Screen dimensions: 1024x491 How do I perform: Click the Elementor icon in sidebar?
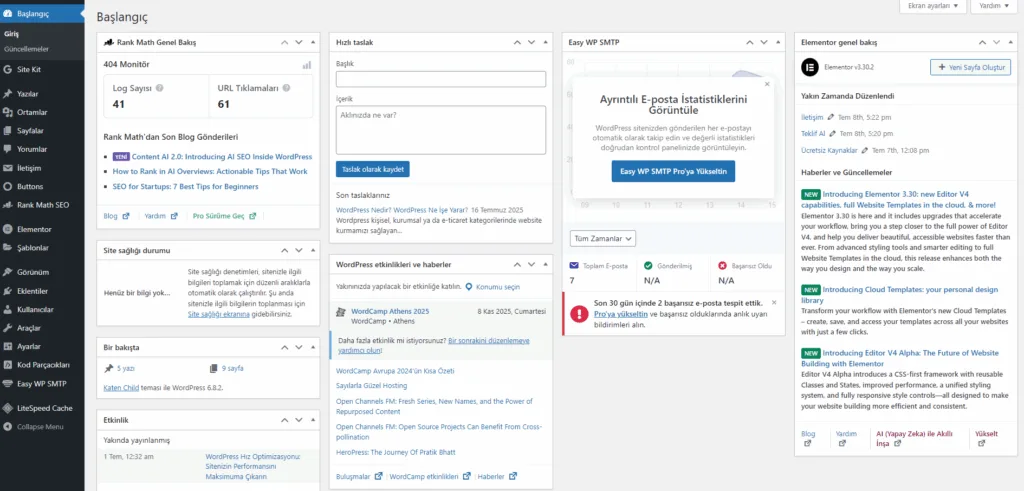pyautogui.click(x=8, y=229)
